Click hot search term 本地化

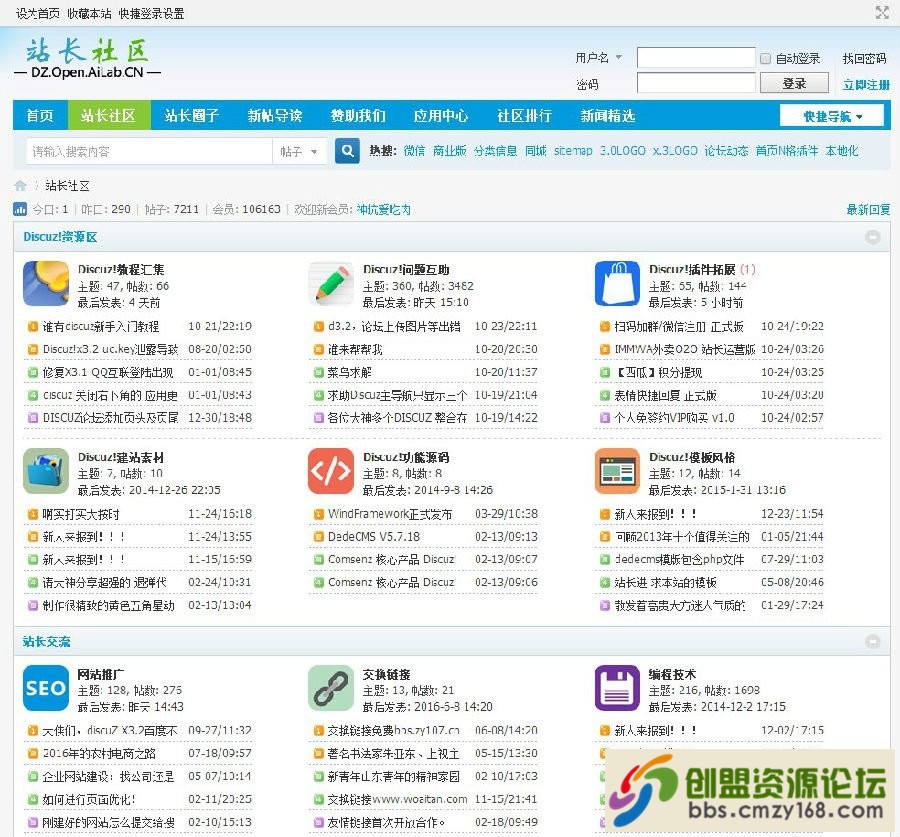tap(841, 150)
